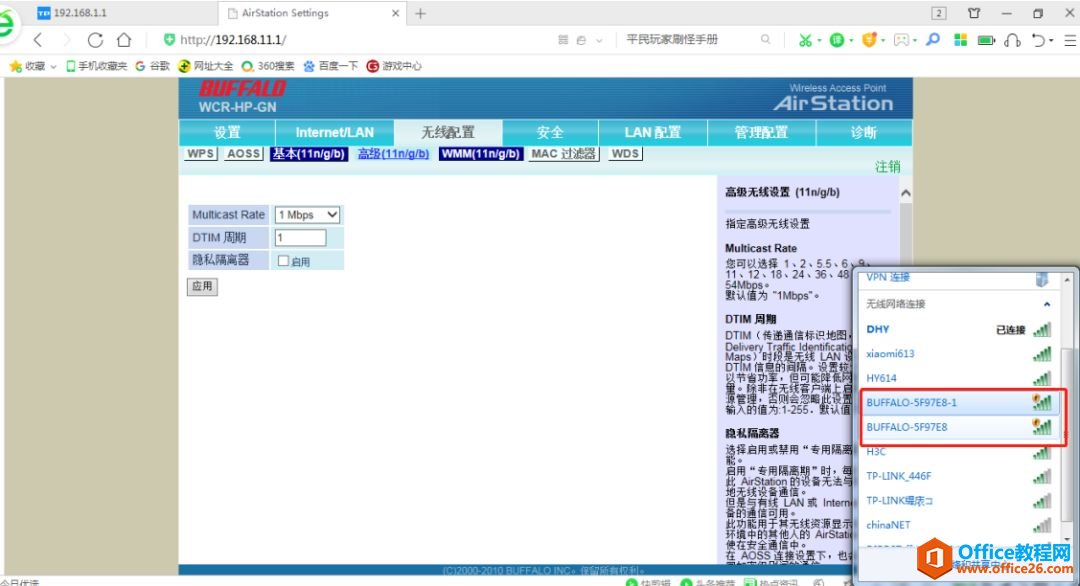Click the DTIM 周期 input field
The image size is (1080, 586).
click(x=300, y=238)
